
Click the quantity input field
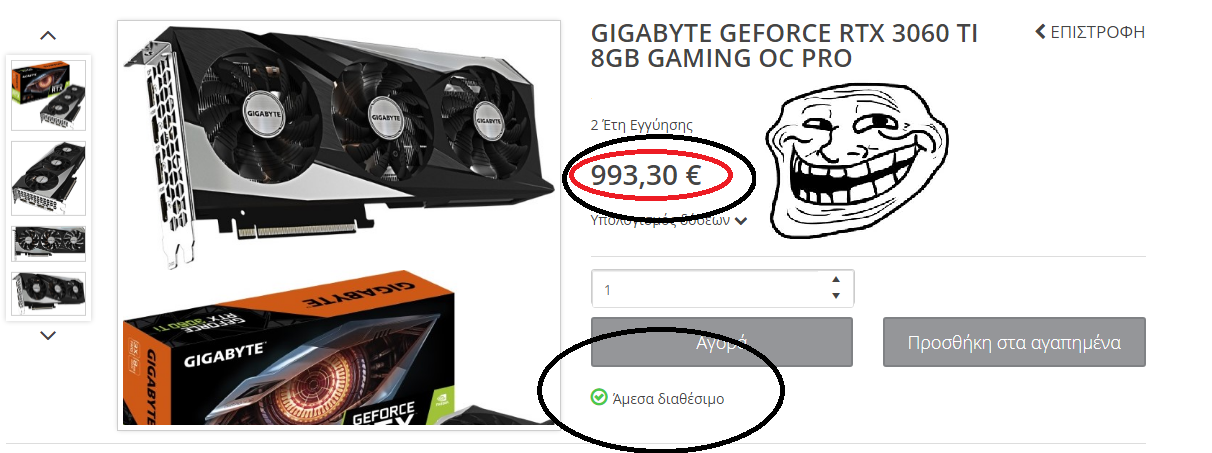722,288
